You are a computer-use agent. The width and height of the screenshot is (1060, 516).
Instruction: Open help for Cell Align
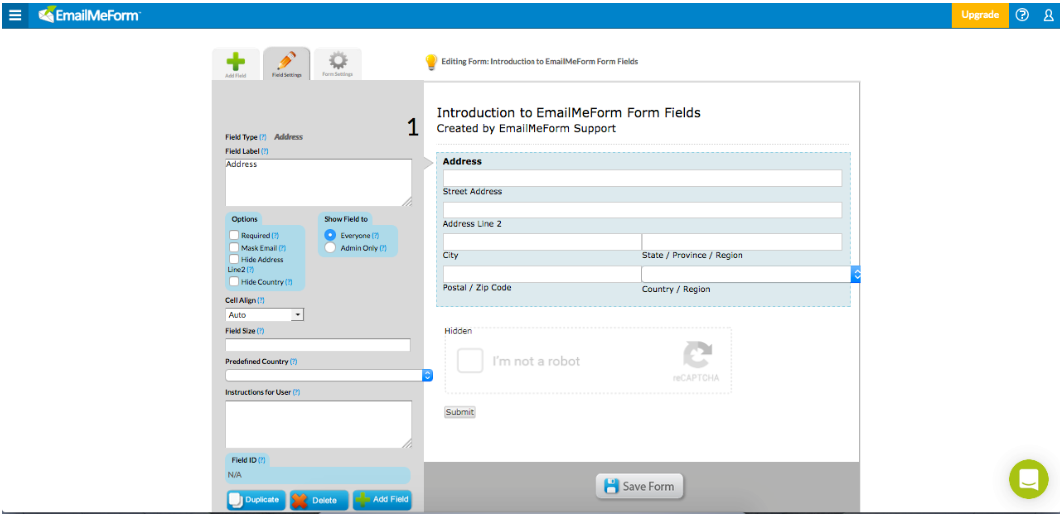click(x=261, y=300)
